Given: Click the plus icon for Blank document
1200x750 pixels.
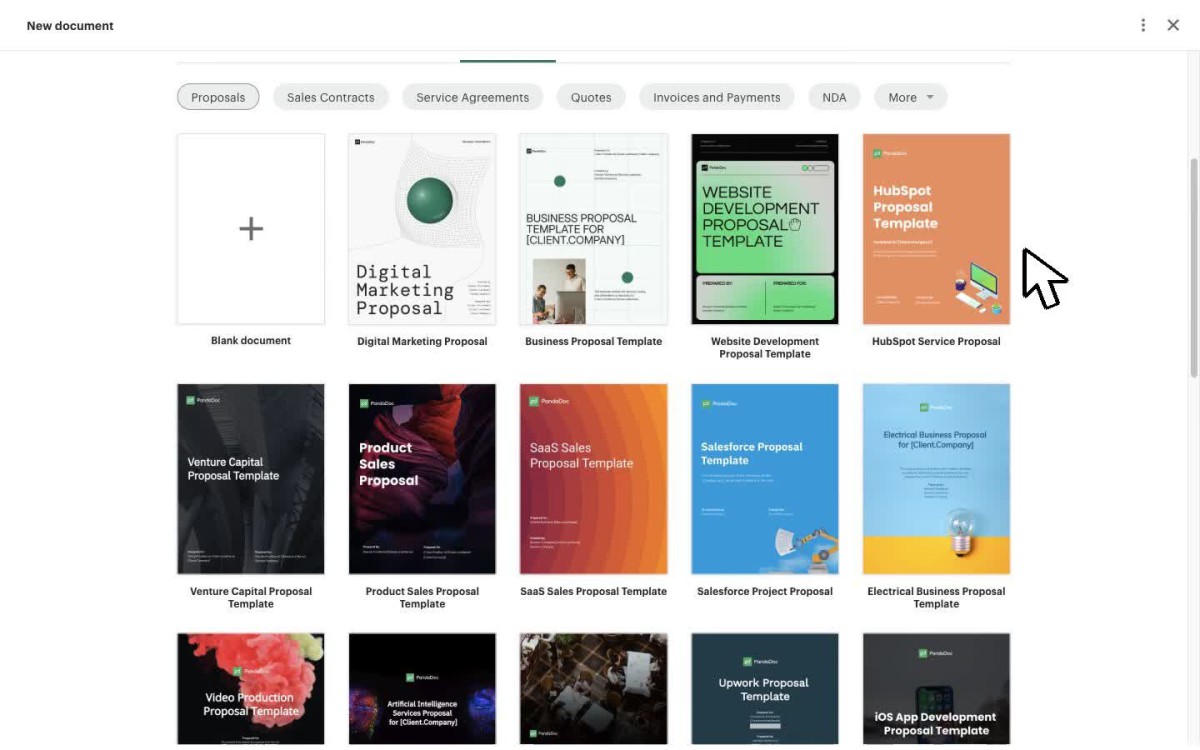Looking at the screenshot, I should (251, 229).
